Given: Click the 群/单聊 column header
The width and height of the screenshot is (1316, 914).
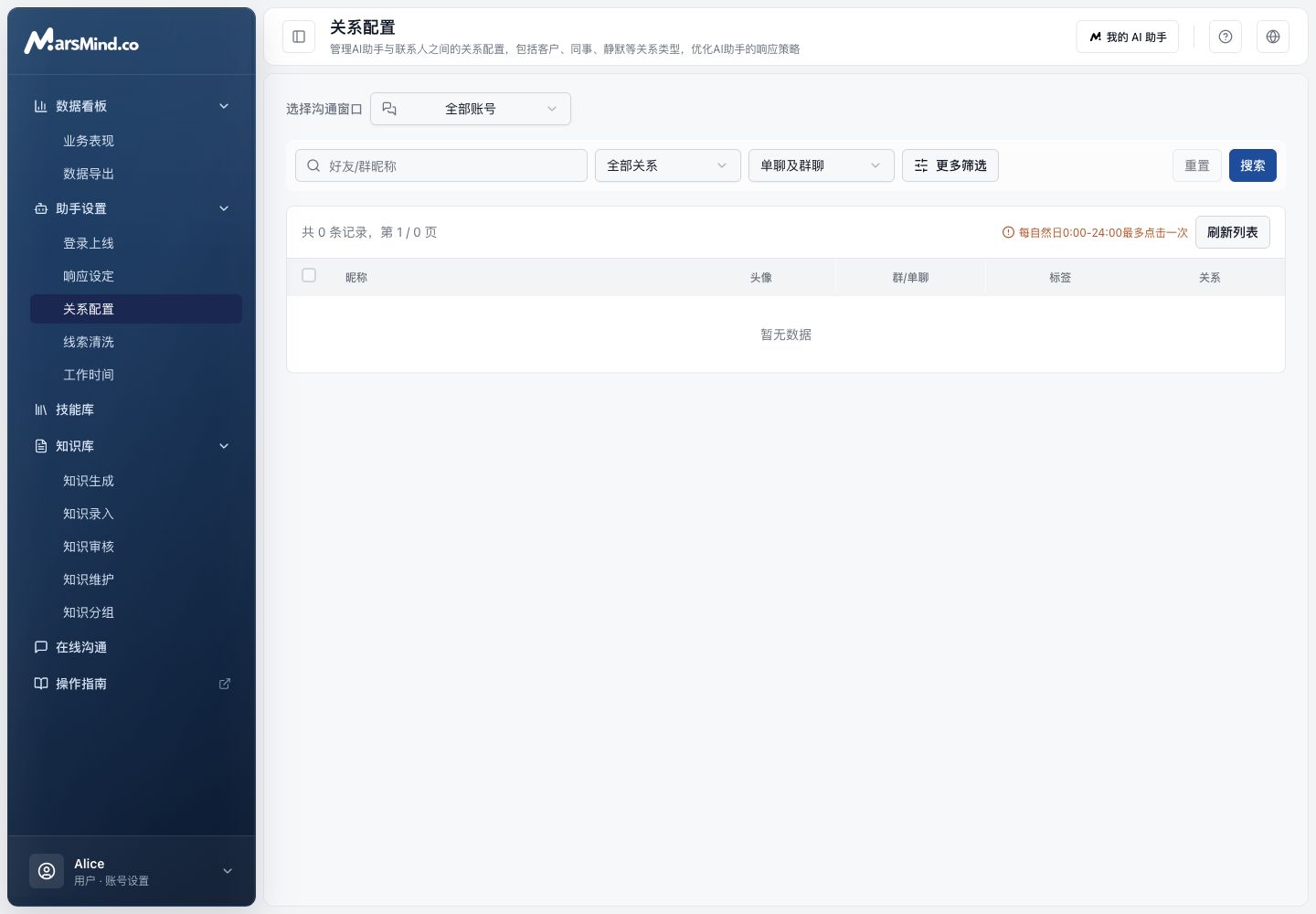Looking at the screenshot, I should click(910, 277).
